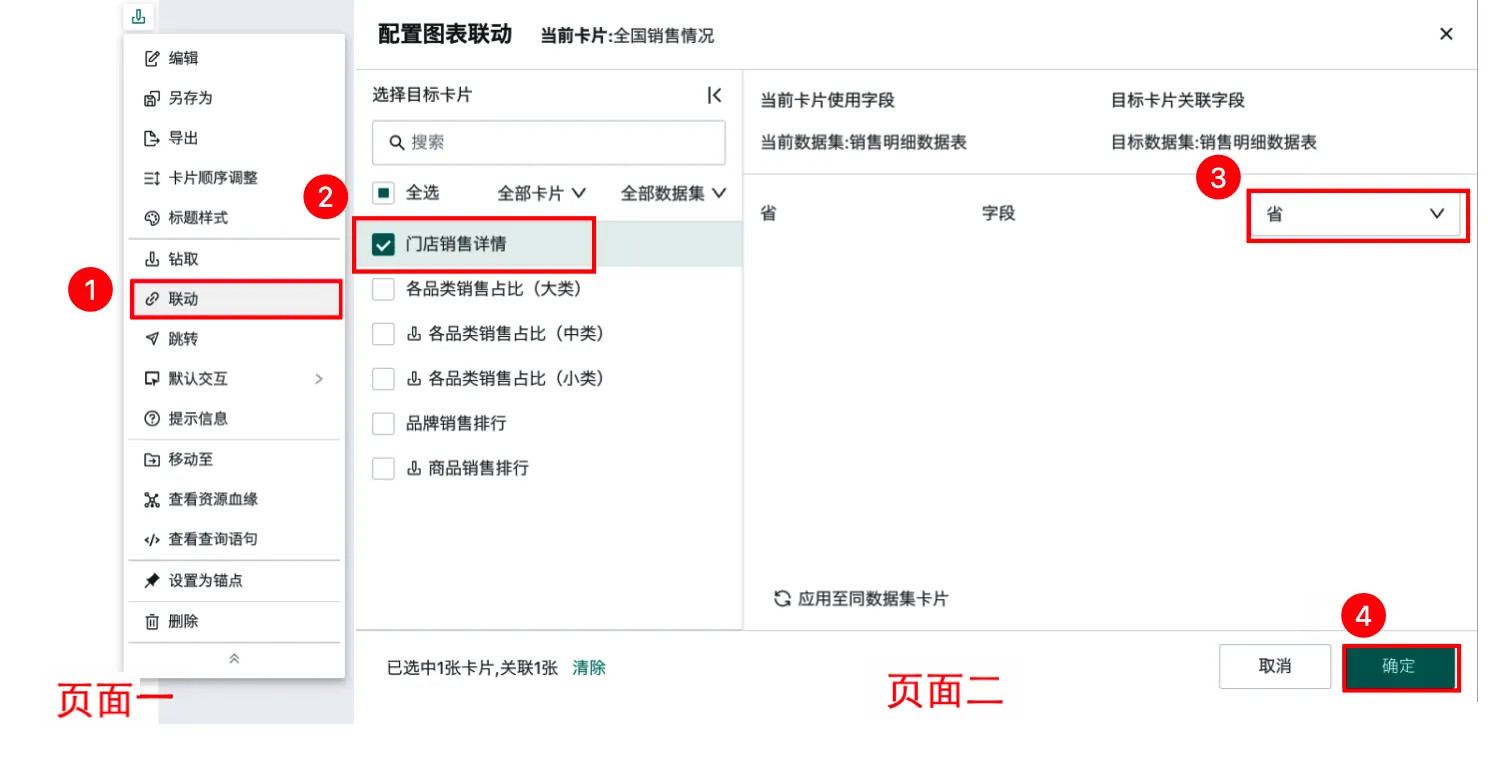Open the 全部数据集 filter dropdown

click(673, 193)
